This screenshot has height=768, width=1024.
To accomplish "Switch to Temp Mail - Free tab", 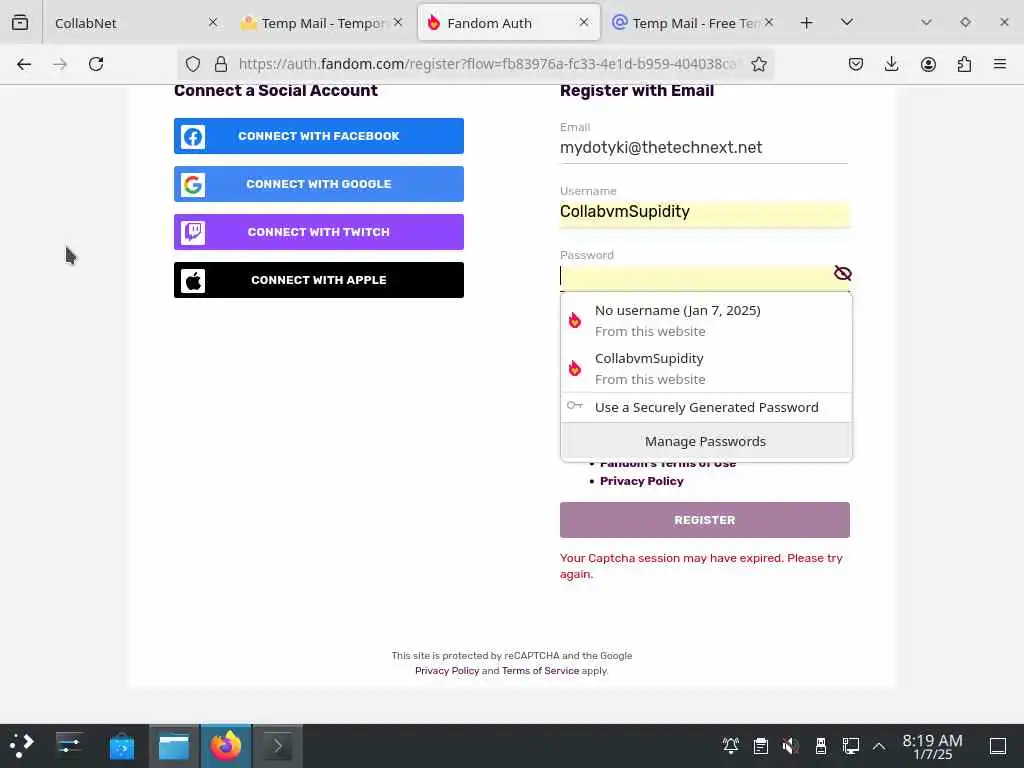I will point(694,23).
